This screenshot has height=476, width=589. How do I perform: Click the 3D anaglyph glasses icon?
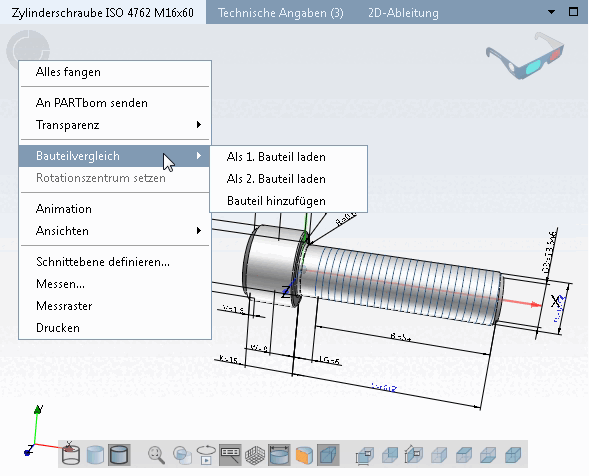(525, 56)
